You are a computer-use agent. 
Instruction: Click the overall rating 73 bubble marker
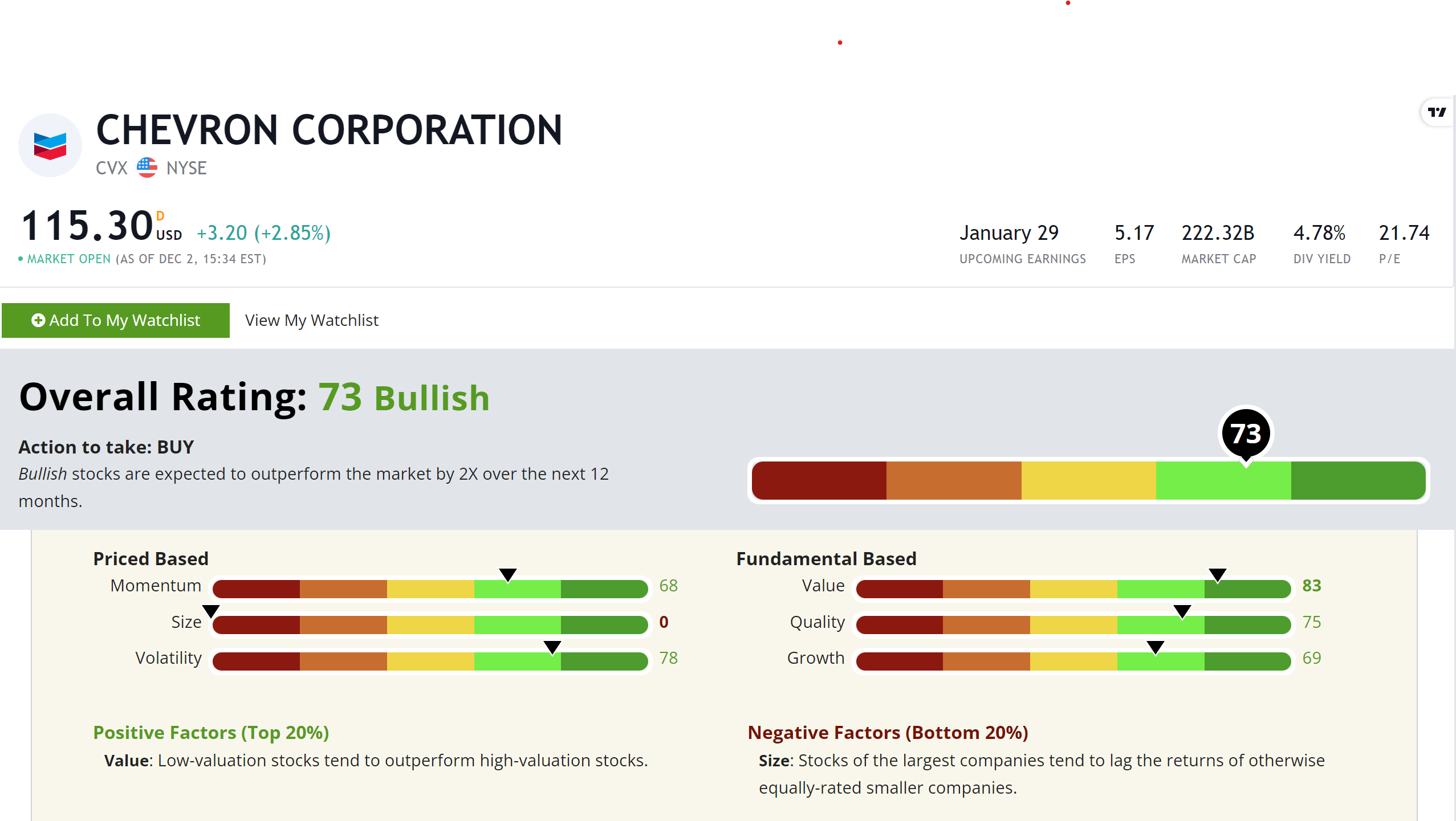[1246, 434]
